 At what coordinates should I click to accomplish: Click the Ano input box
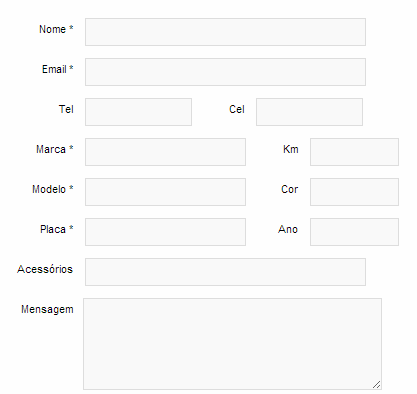coord(354,232)
